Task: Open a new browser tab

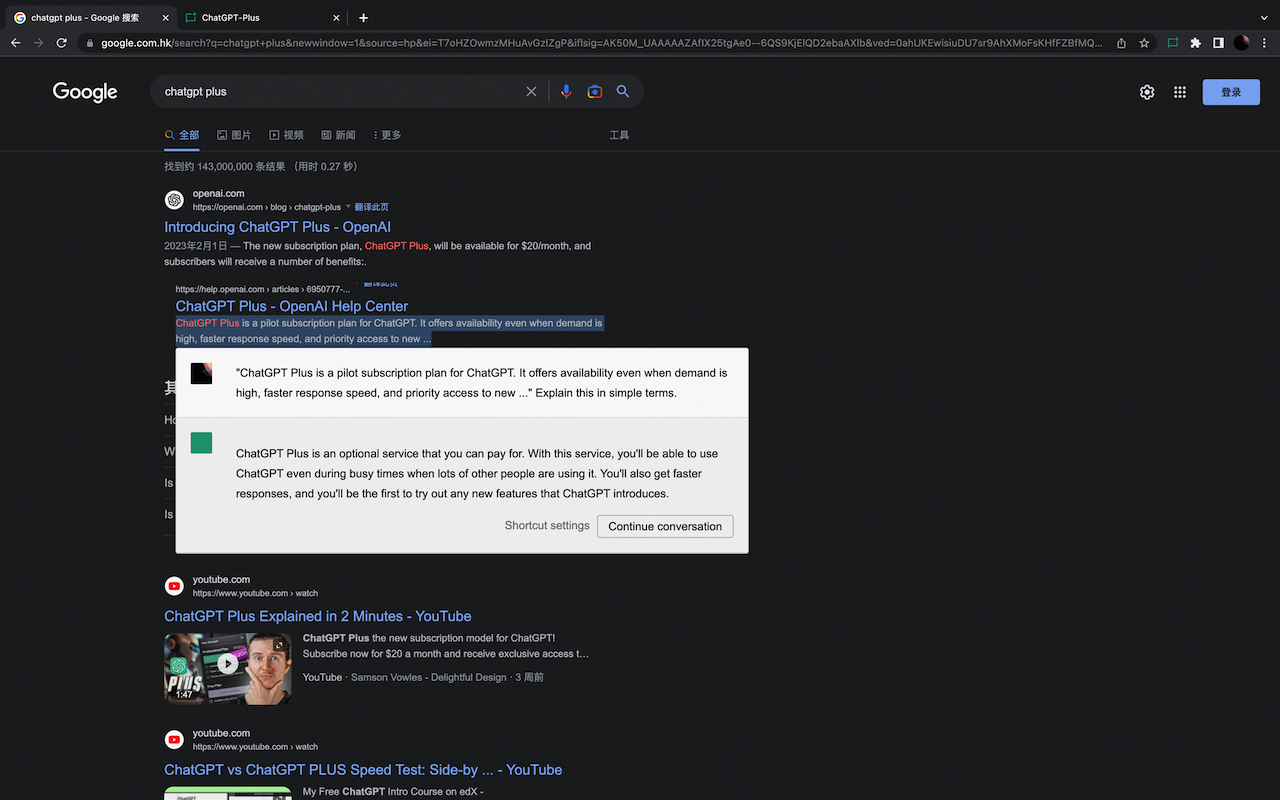Action: point(363,17)
